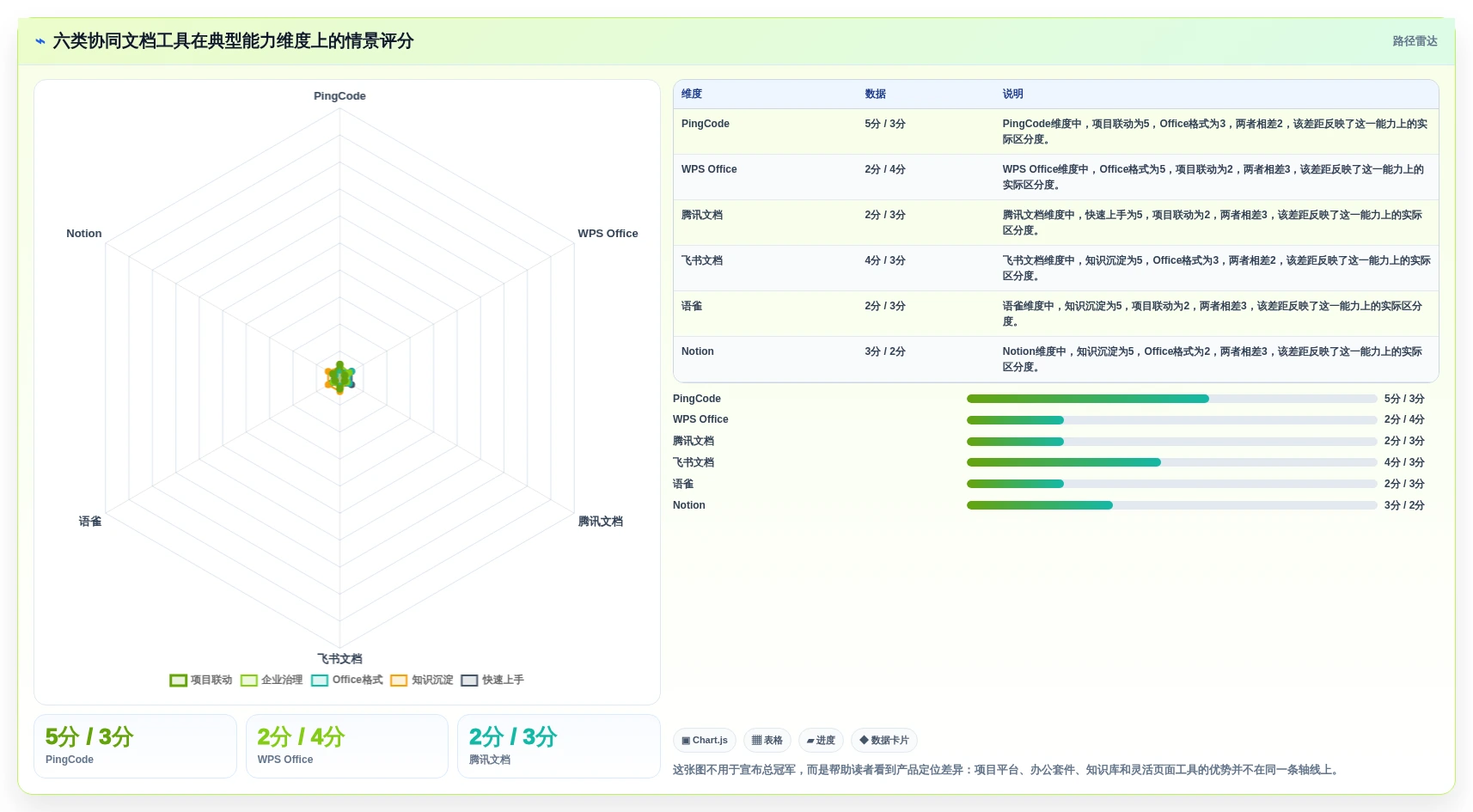Click the 数据卡片 tag chip
This screenshot has height=812, width=1473.
884,740
